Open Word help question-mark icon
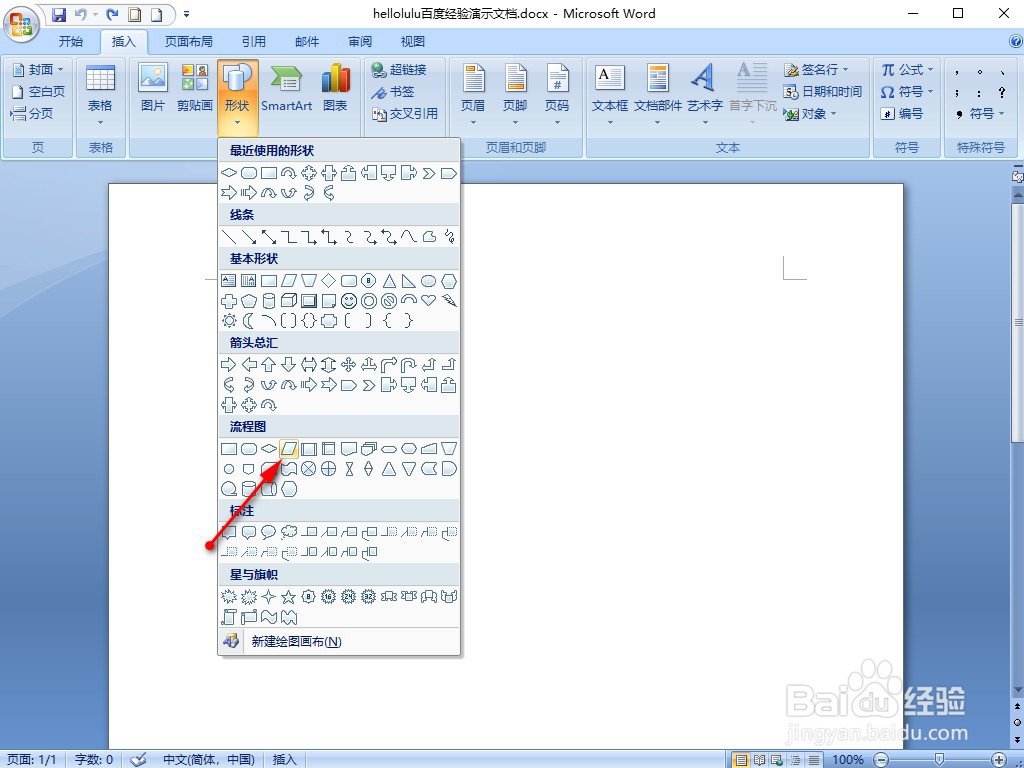Viewport: 1024px width, 768px height. (x=1016, y=42)
